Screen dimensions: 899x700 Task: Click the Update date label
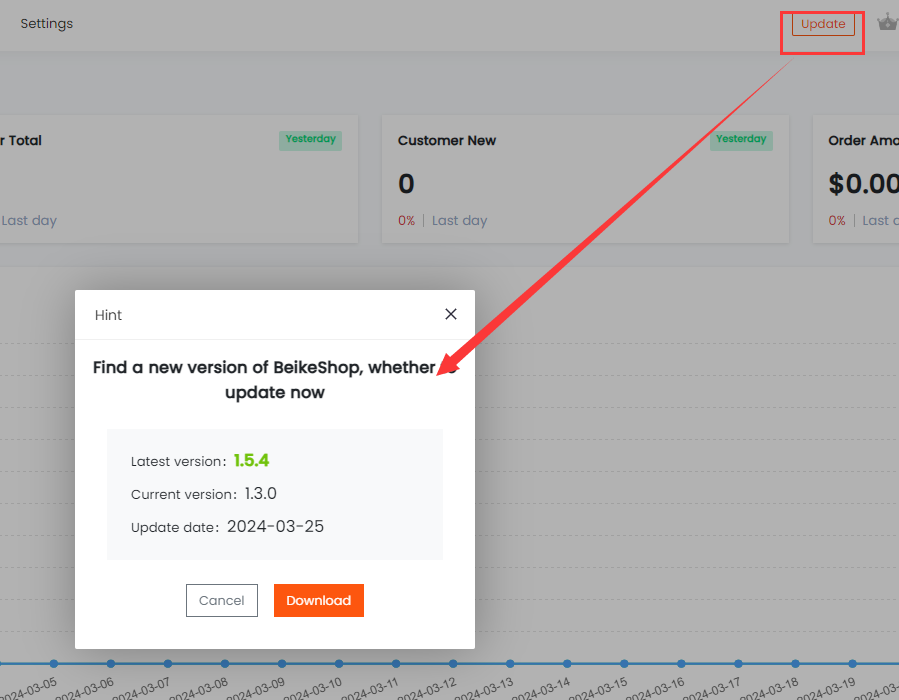point(175,527)
